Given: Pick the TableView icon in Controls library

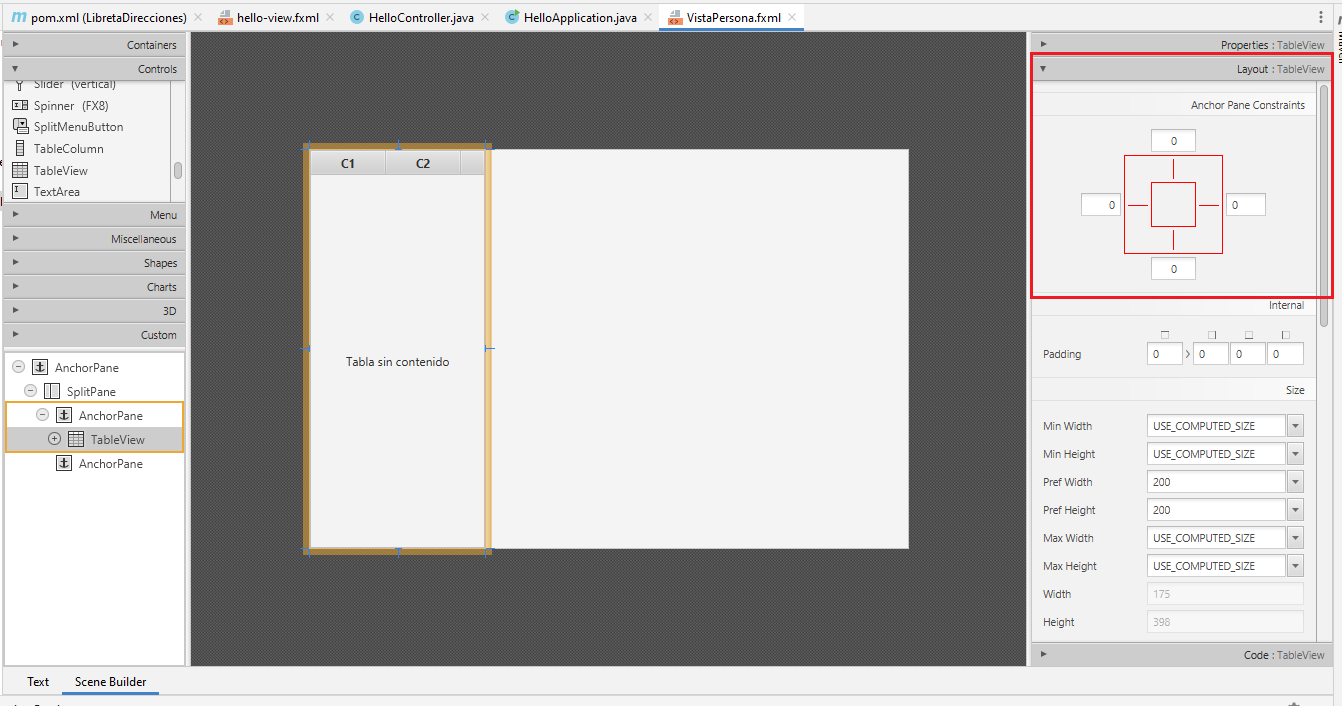Looking at the screenshot, I should coord(19,170).
